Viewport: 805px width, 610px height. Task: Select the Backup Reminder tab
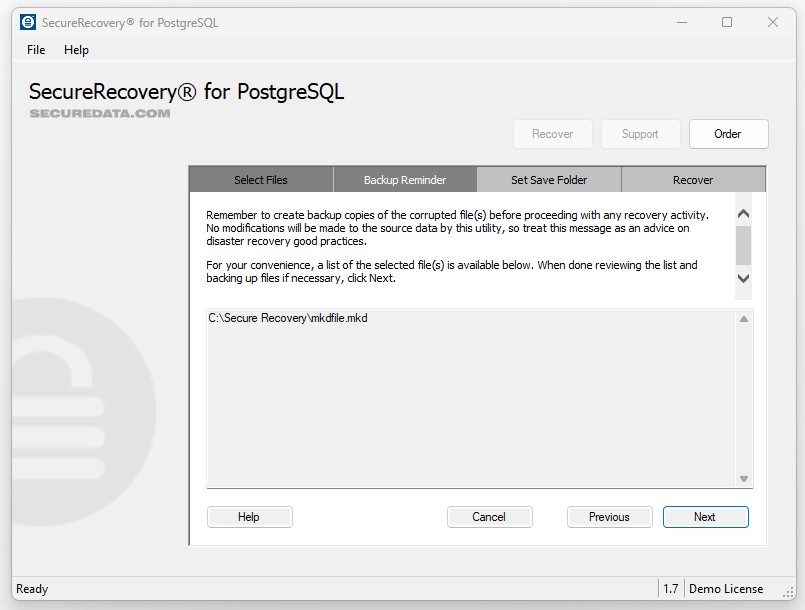(405, 180)
